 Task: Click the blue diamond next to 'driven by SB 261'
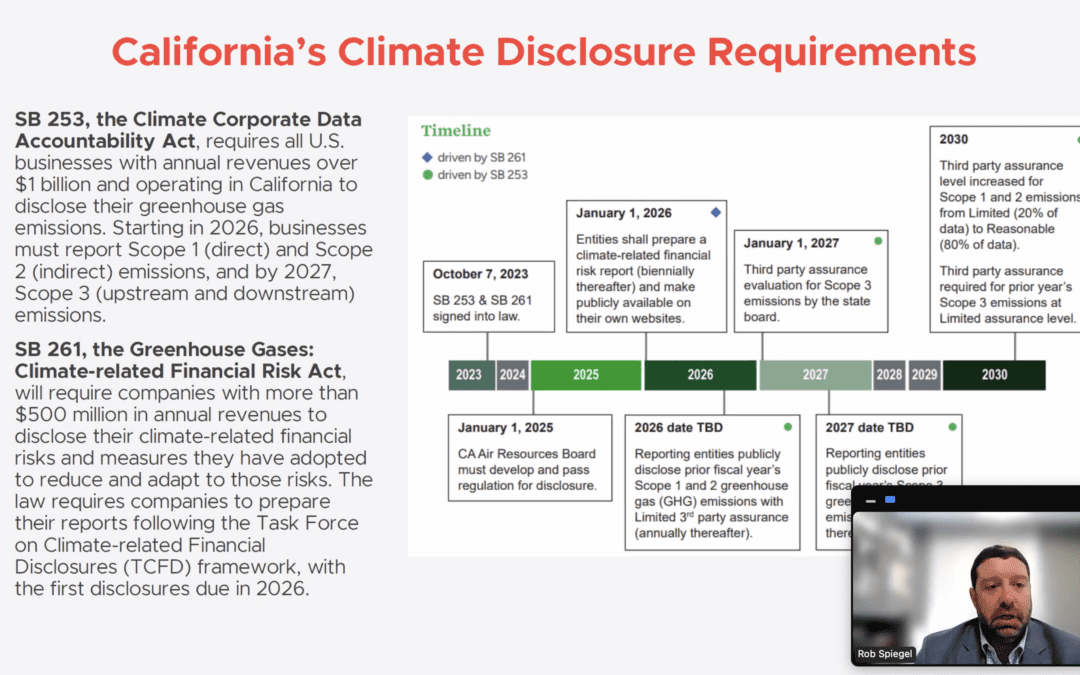427,158
